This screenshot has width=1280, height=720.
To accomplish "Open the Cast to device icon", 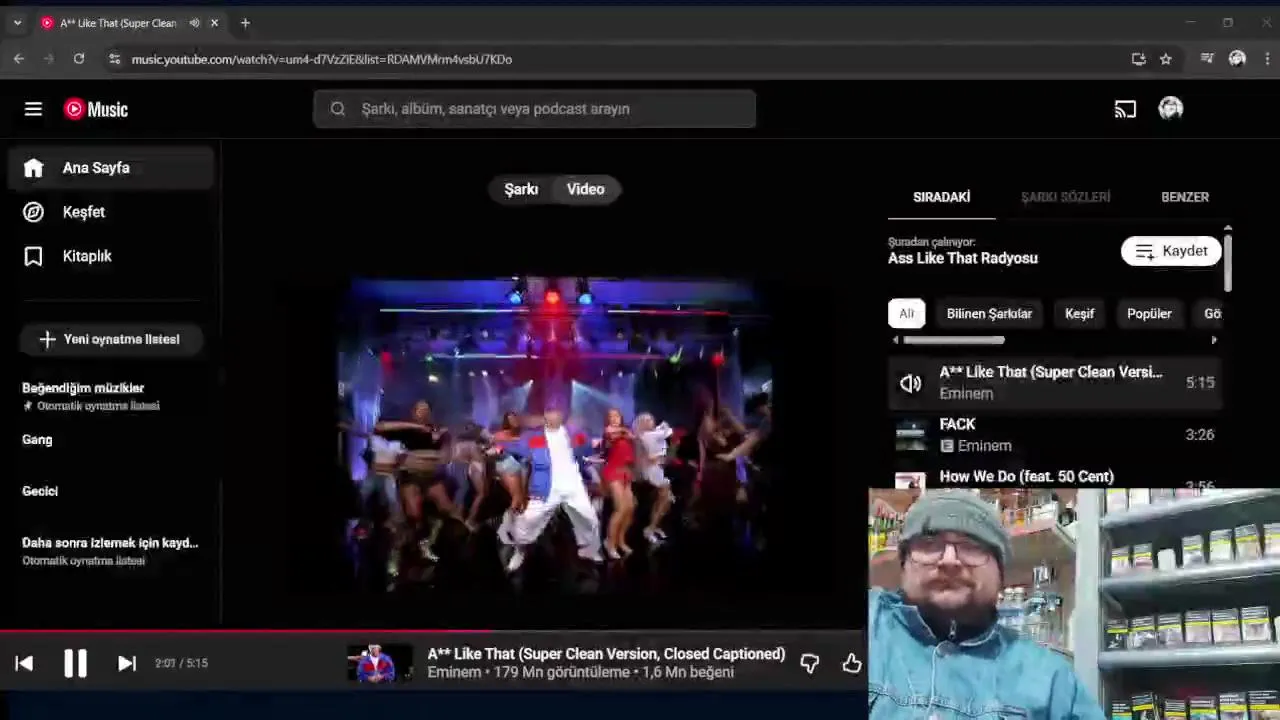I will 1125,109.
